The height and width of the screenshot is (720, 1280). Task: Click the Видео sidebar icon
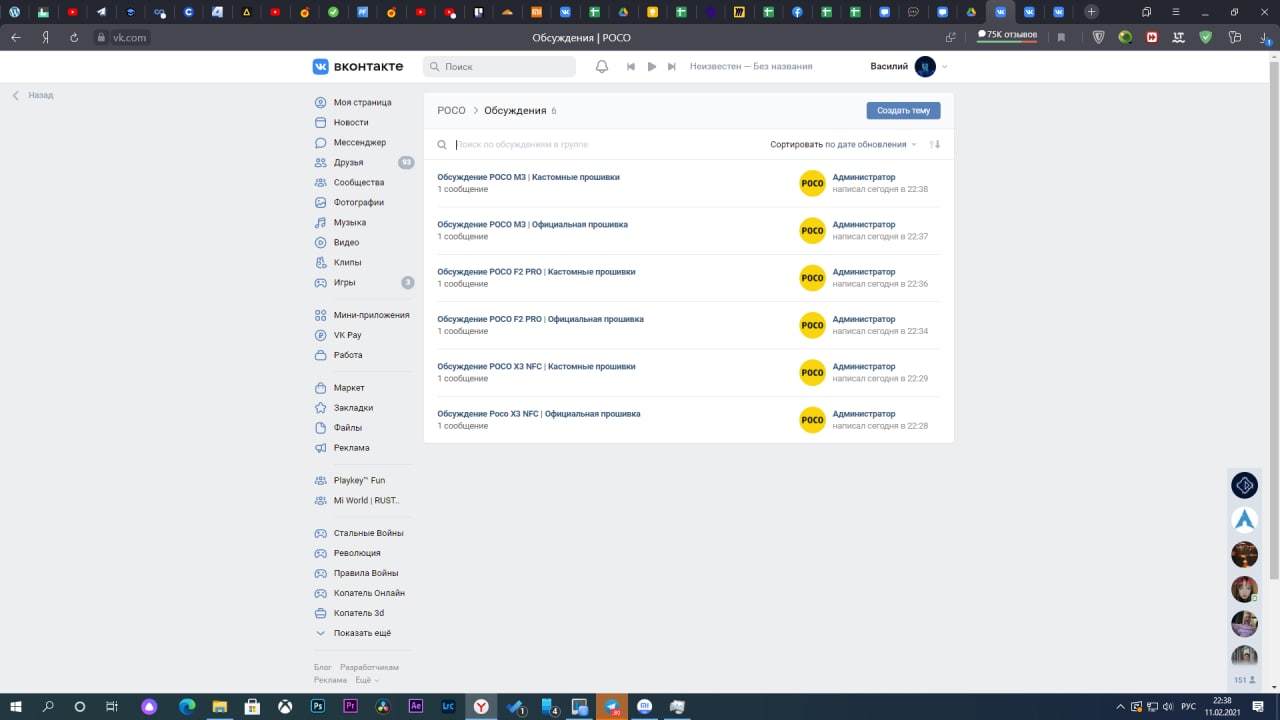point(321,242)
